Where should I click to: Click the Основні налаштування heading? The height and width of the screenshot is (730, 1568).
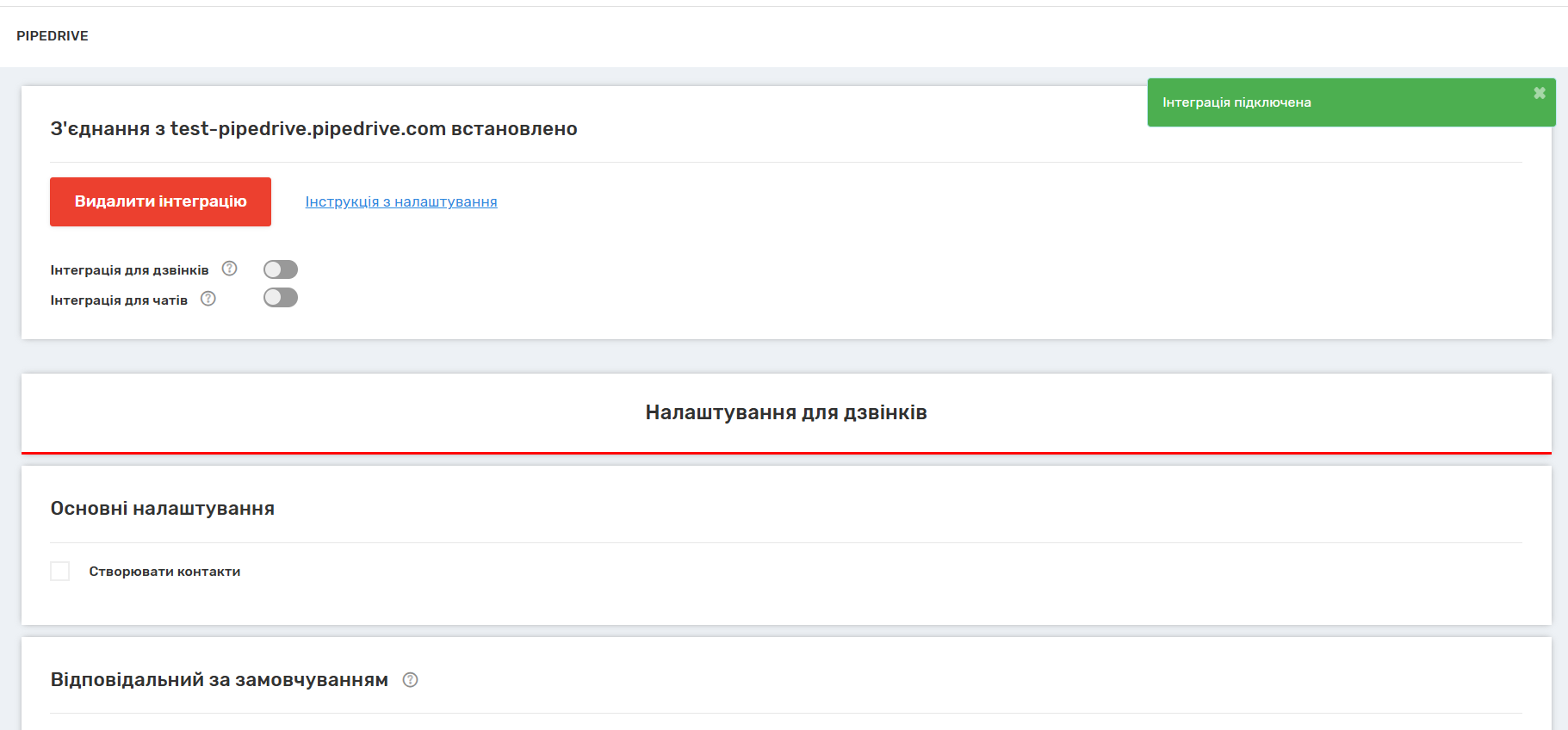tap(163, 509)
